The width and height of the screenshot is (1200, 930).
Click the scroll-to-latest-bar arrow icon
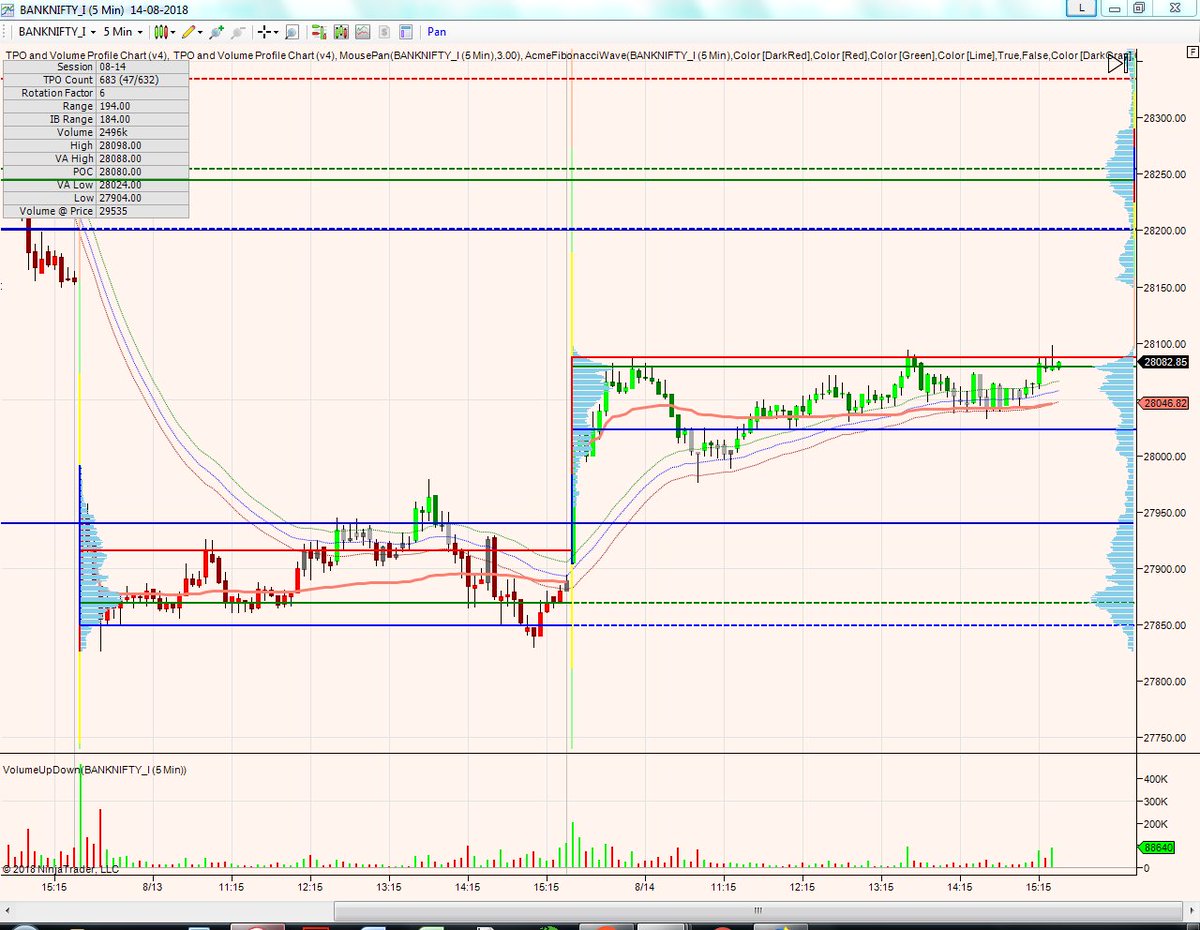(1117, 64)
